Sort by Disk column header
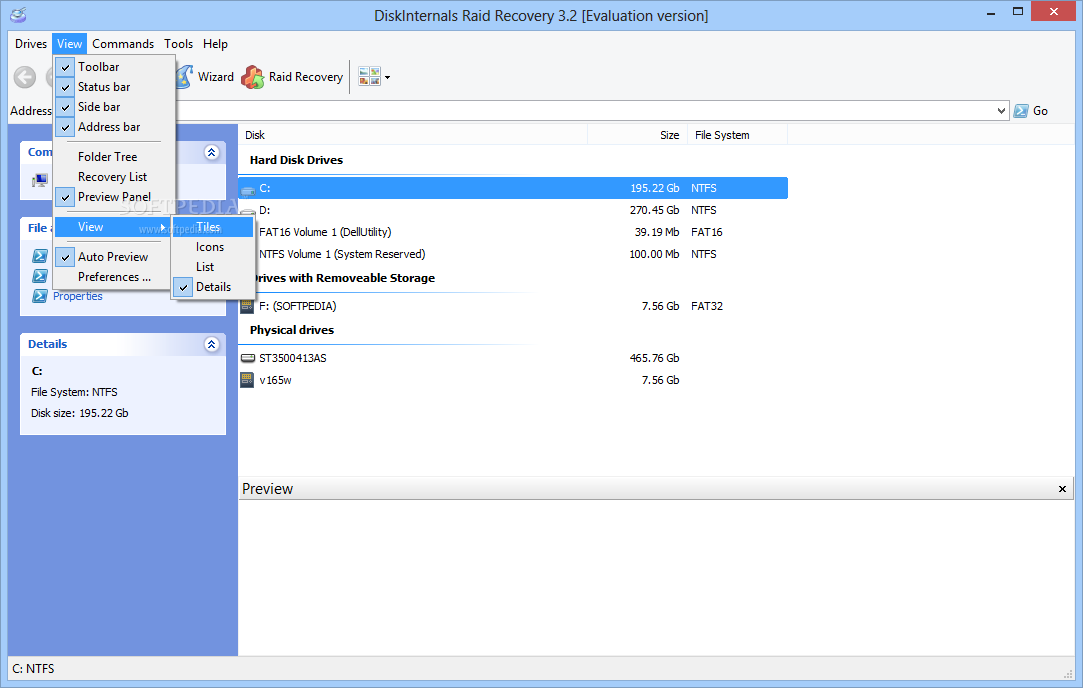The height and width of the screenshot is (688, 1083). point(413,135)
